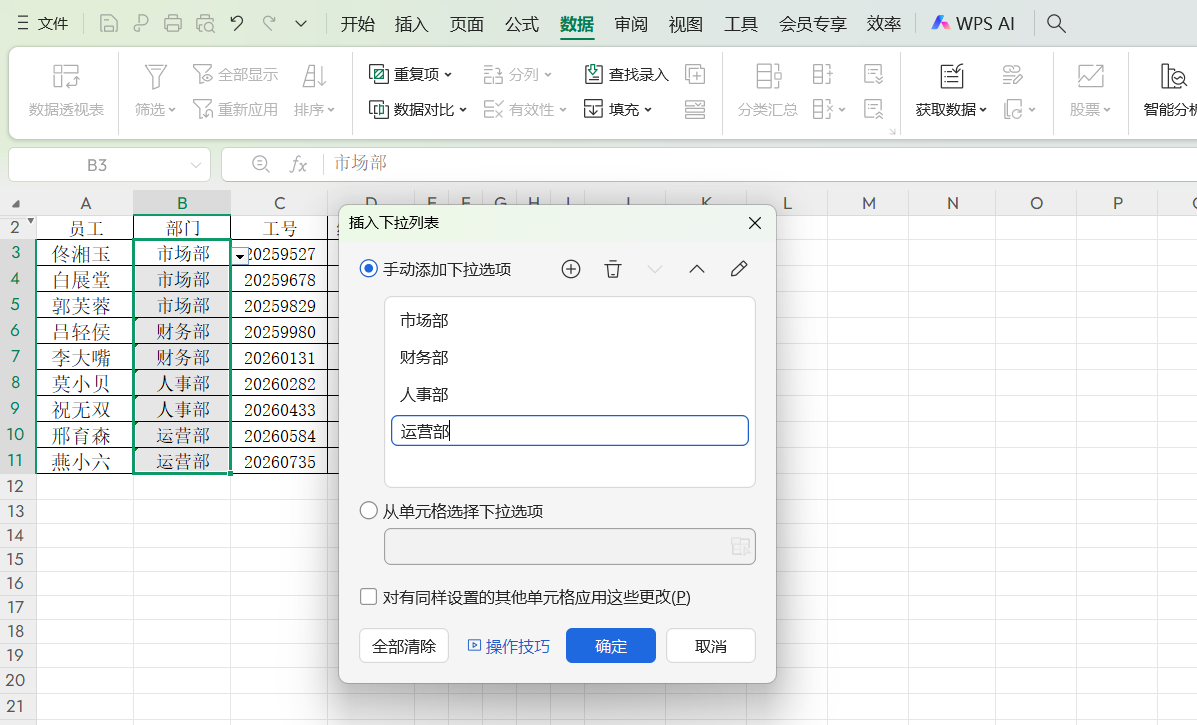Edit dropdown option via pencil icon
This screenshot has height=725, width=1197.
click(739, 269)
